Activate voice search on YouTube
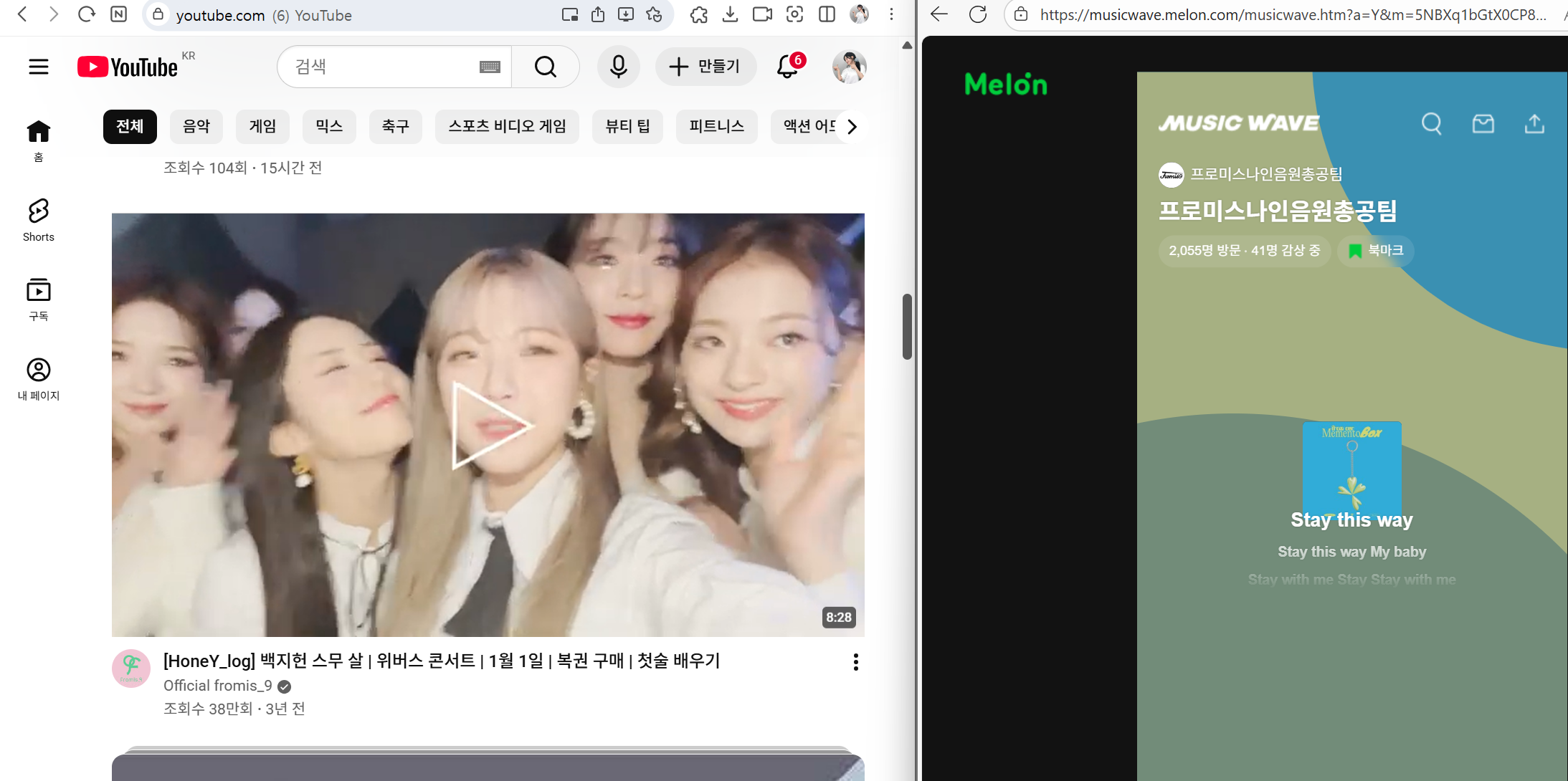This screenshot has height=781, width=1568. (617, 67)
